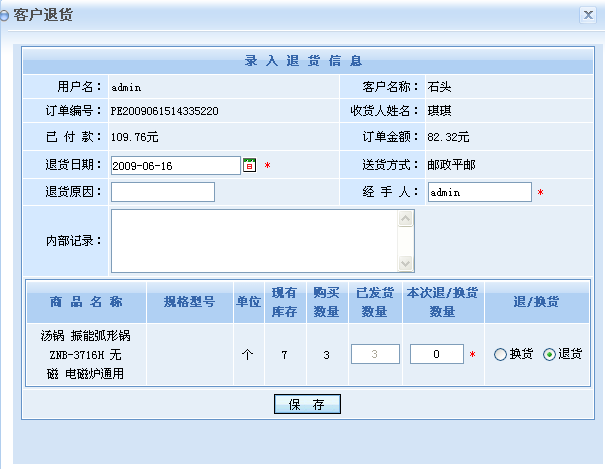Click the 内部记录 scrollbar up arrow
Image resolution: width=605 pixels, height=469 pixels.
tap(406, 217)
